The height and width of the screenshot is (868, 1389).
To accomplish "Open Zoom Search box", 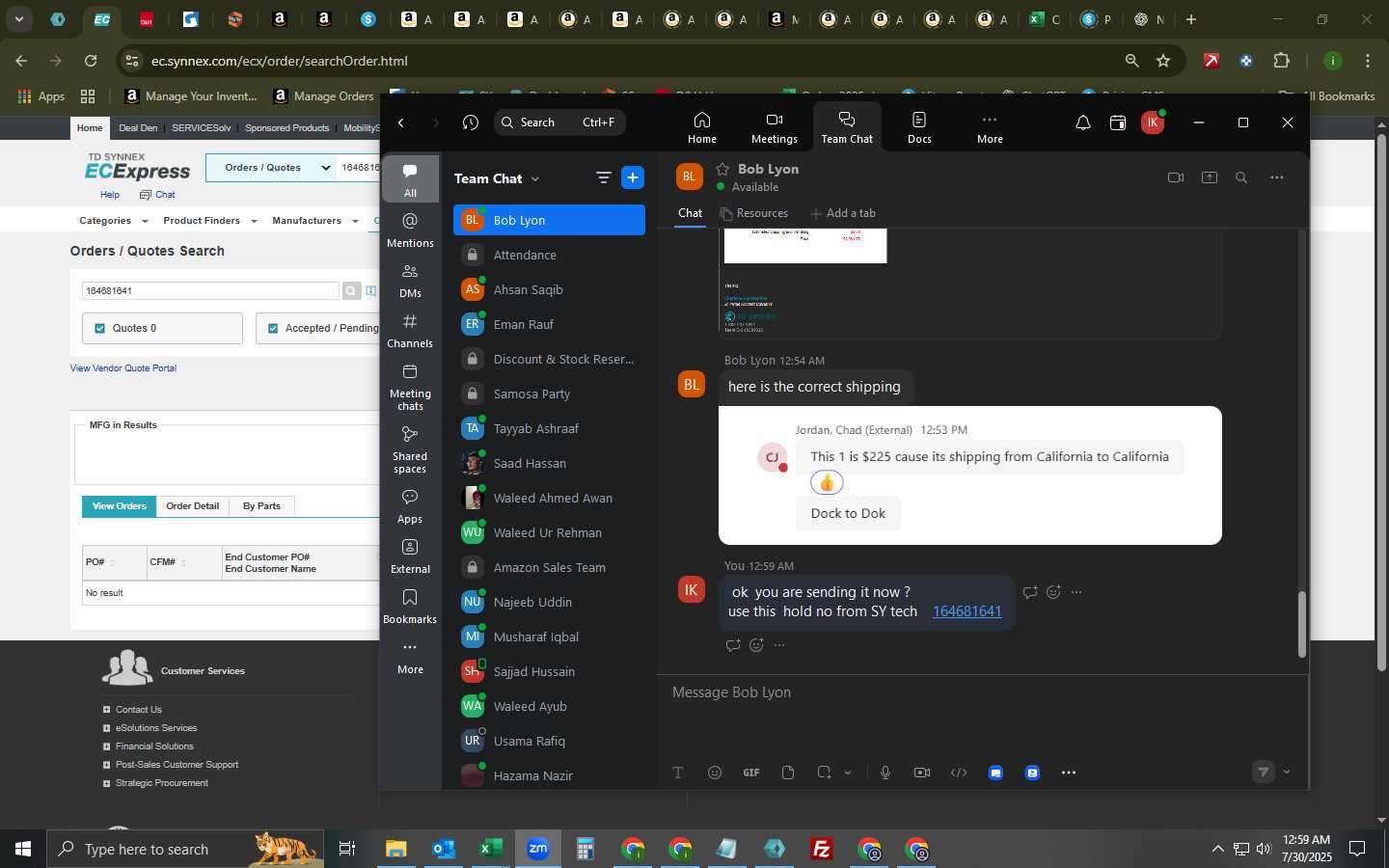I will 559,122.
